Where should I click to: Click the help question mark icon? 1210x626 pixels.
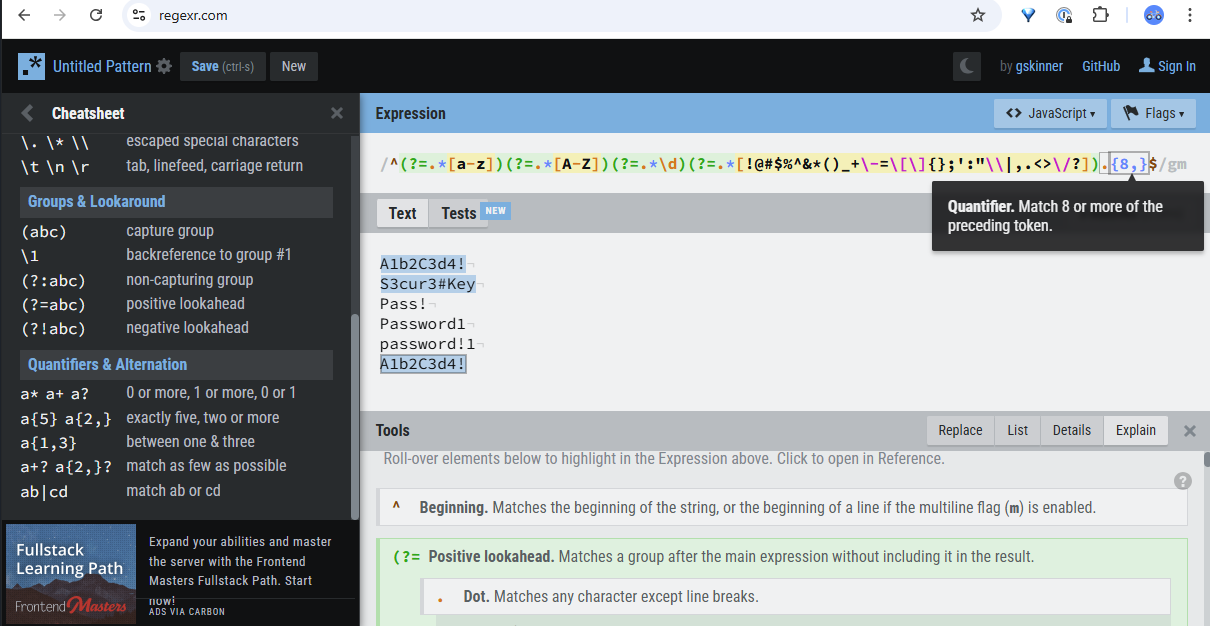[x=1183, y=481]
